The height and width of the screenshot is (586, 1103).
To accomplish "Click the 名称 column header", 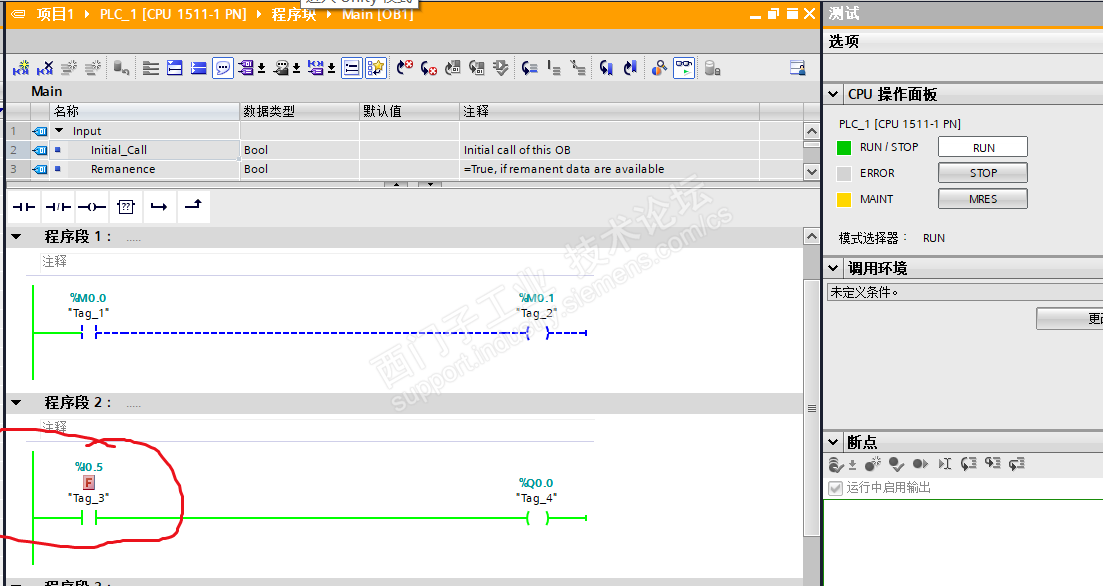I will [x=144, y=111].
